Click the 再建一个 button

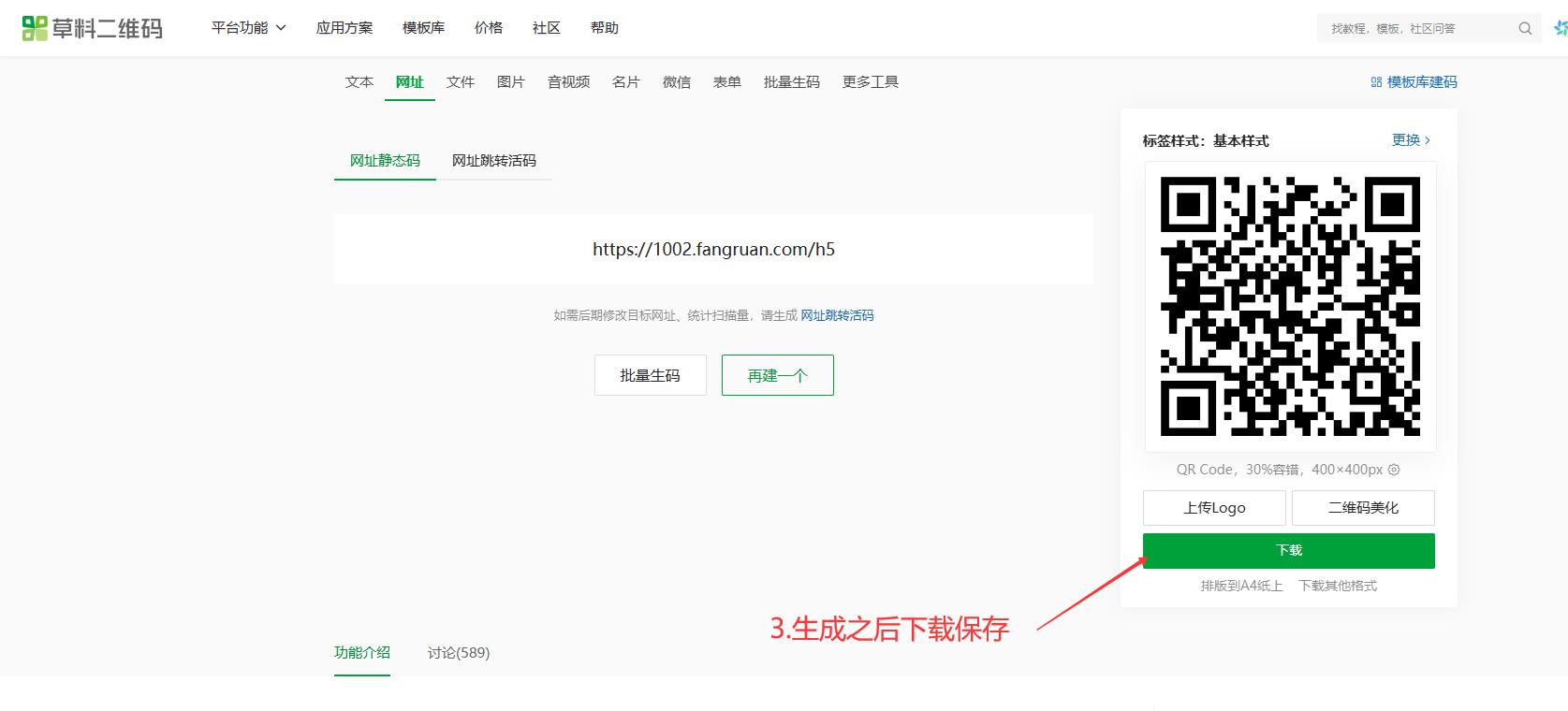pos(778,375)
